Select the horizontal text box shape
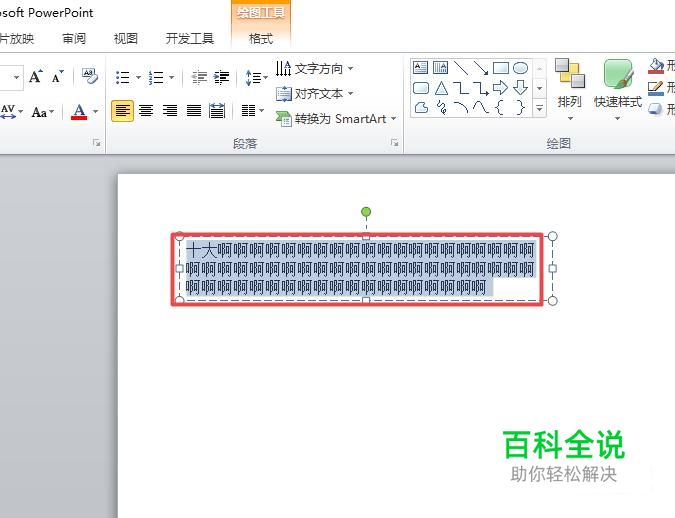This screenshot has width=675, height=518. 420,68
